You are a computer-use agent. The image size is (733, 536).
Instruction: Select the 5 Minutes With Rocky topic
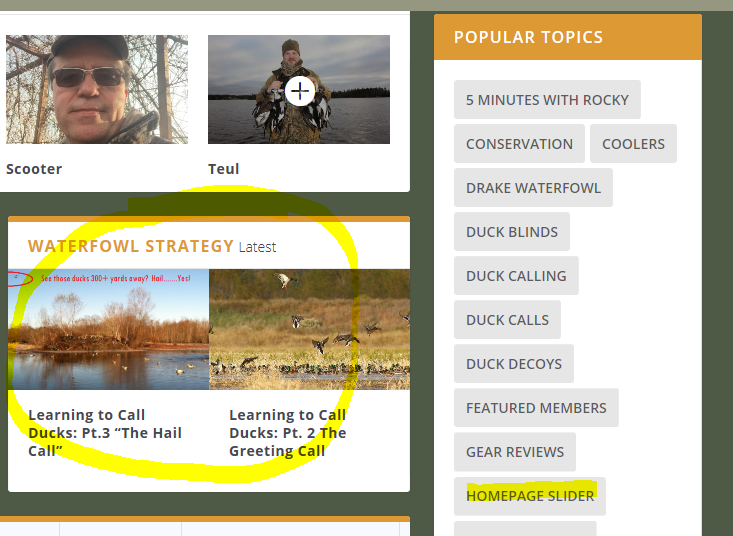tap(547, 100)
